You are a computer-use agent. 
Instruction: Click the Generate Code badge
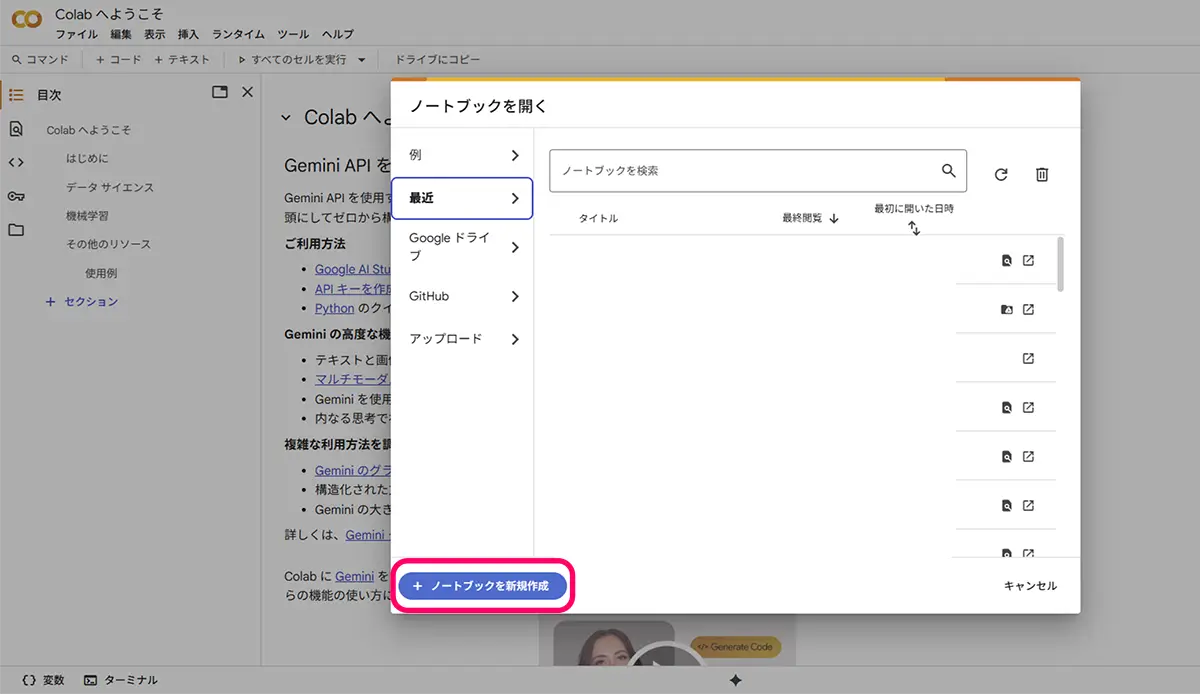coord(735,647)
